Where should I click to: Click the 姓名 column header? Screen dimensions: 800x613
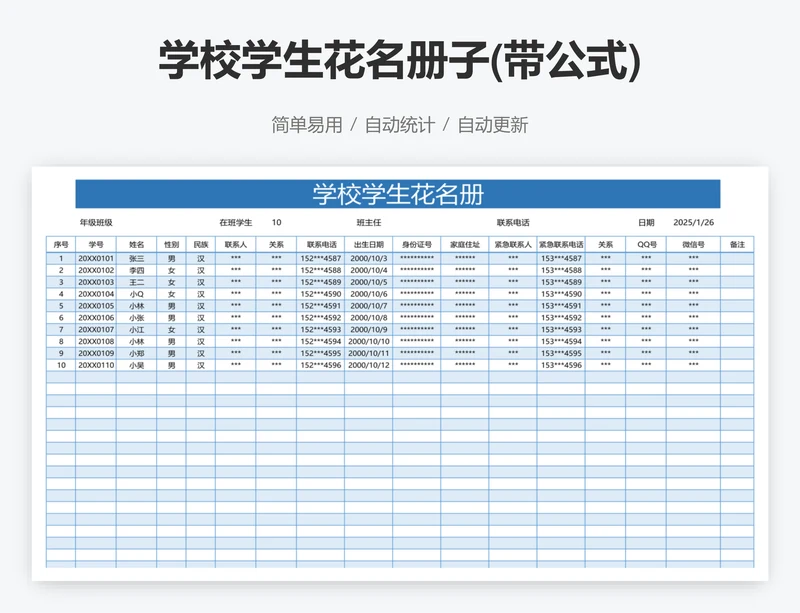[x=137, y=244]
